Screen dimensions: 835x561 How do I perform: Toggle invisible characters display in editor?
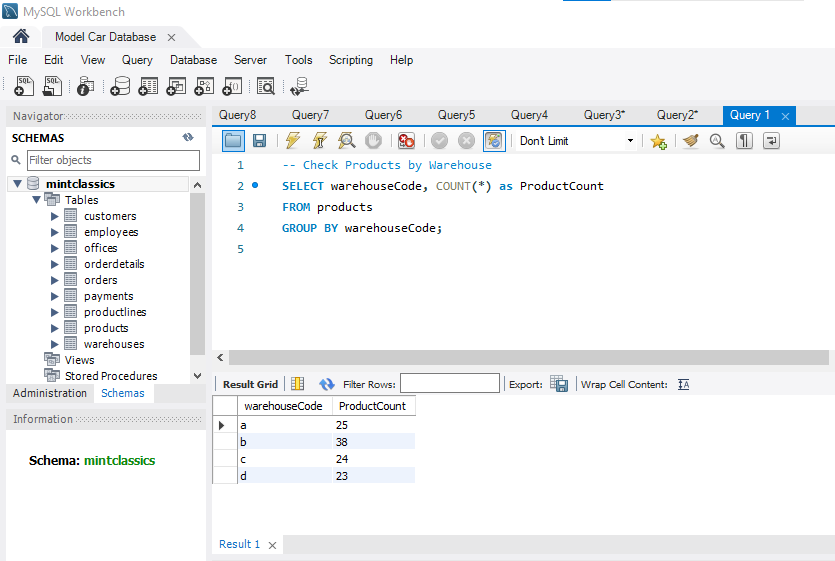pos(744,141)
